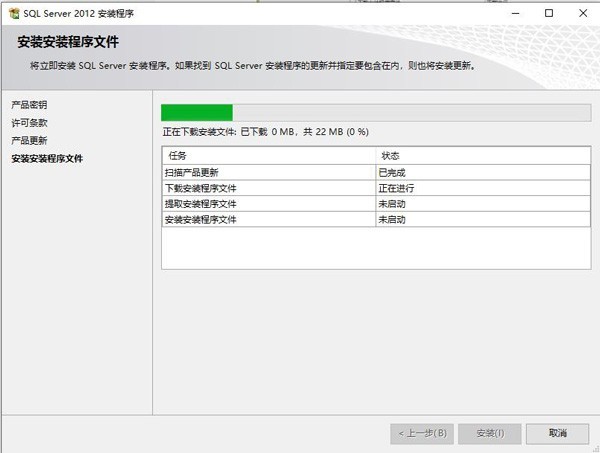
Task: Click the 未启动 status for 提取安装程序文件
Action: [483, 204]
